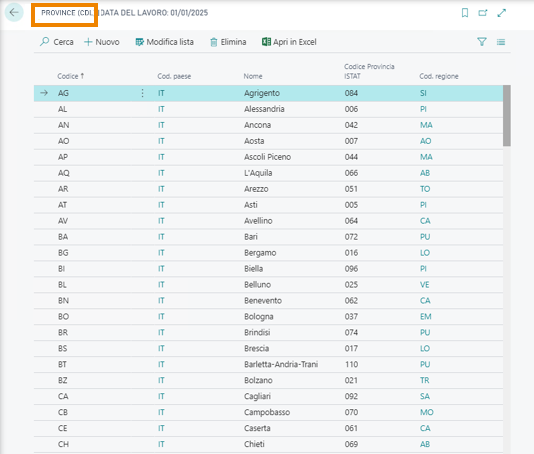Open the three-dot menu on AG row
The image size is (534, 454).
pos(142,93)
